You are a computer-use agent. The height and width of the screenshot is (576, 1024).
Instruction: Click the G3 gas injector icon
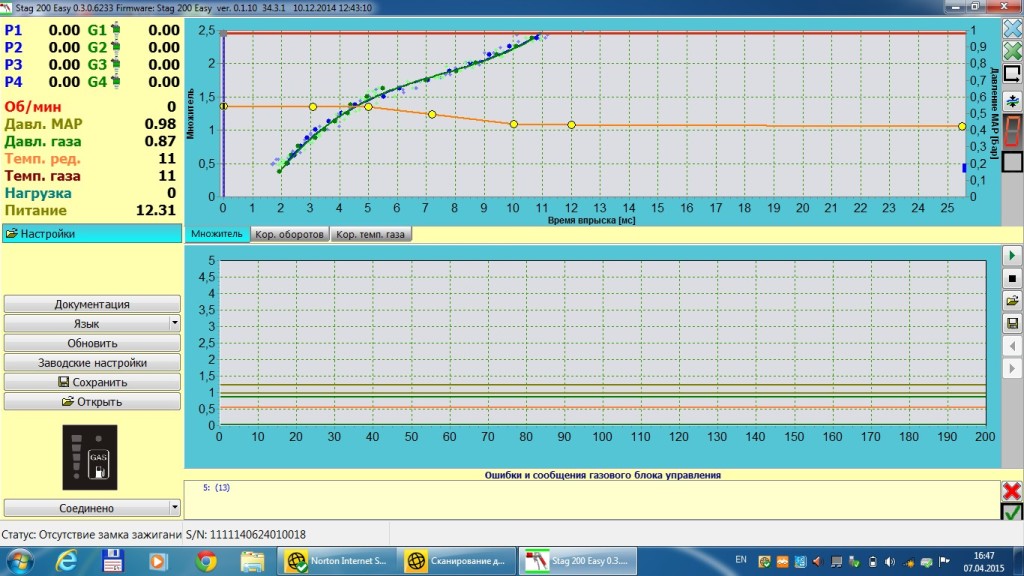pos(114,65)
